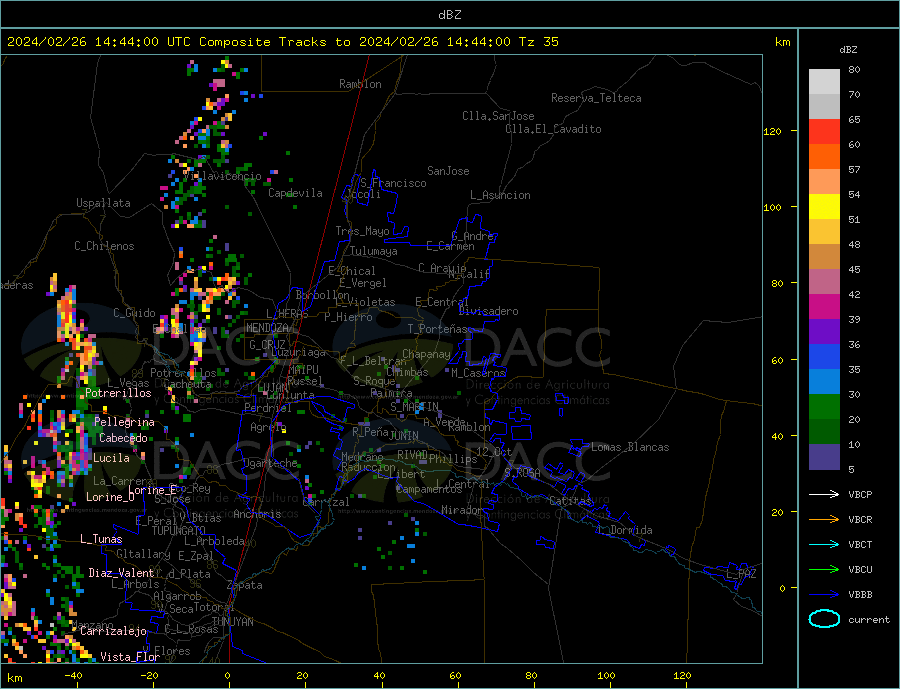Click the Uspallata label on map

point(103,203)
